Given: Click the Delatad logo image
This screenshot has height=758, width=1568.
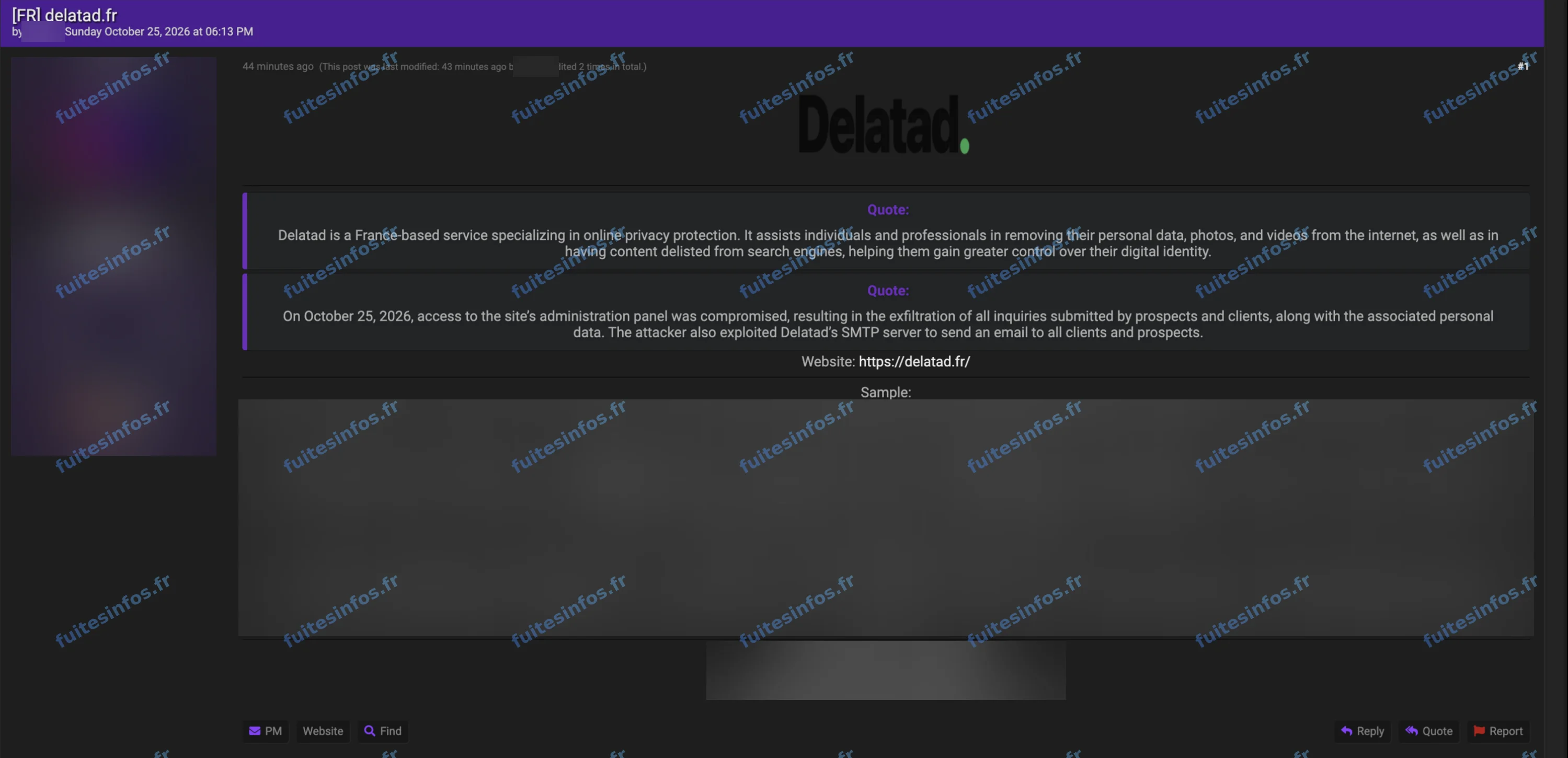Looking at the screenshot, I should click(x=884, y=124).
